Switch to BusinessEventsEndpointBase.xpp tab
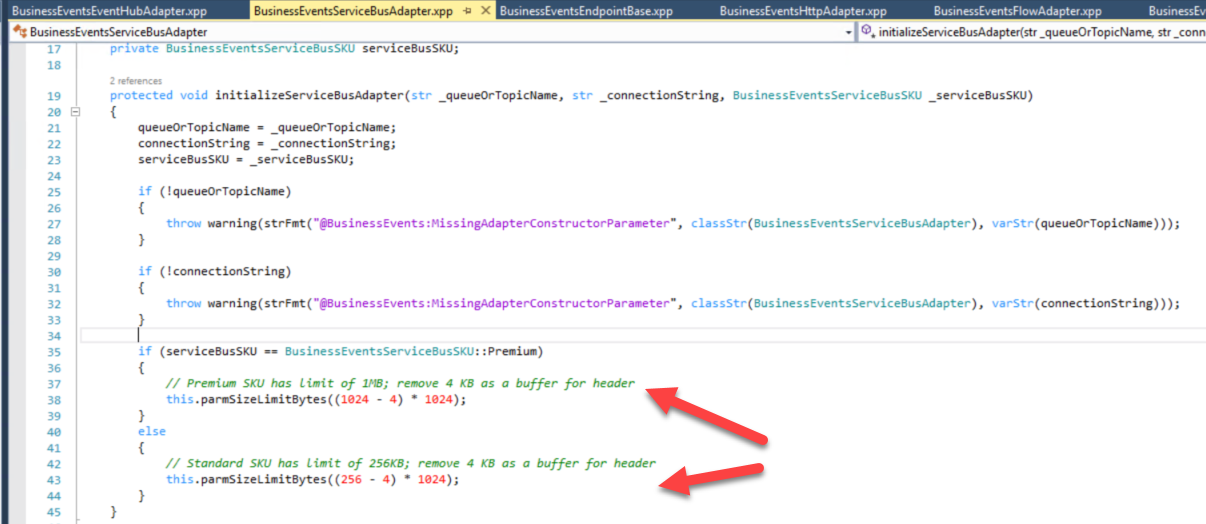Image resolution: width=1206 pixels, height=524 pixels. (x=585, y=11)
